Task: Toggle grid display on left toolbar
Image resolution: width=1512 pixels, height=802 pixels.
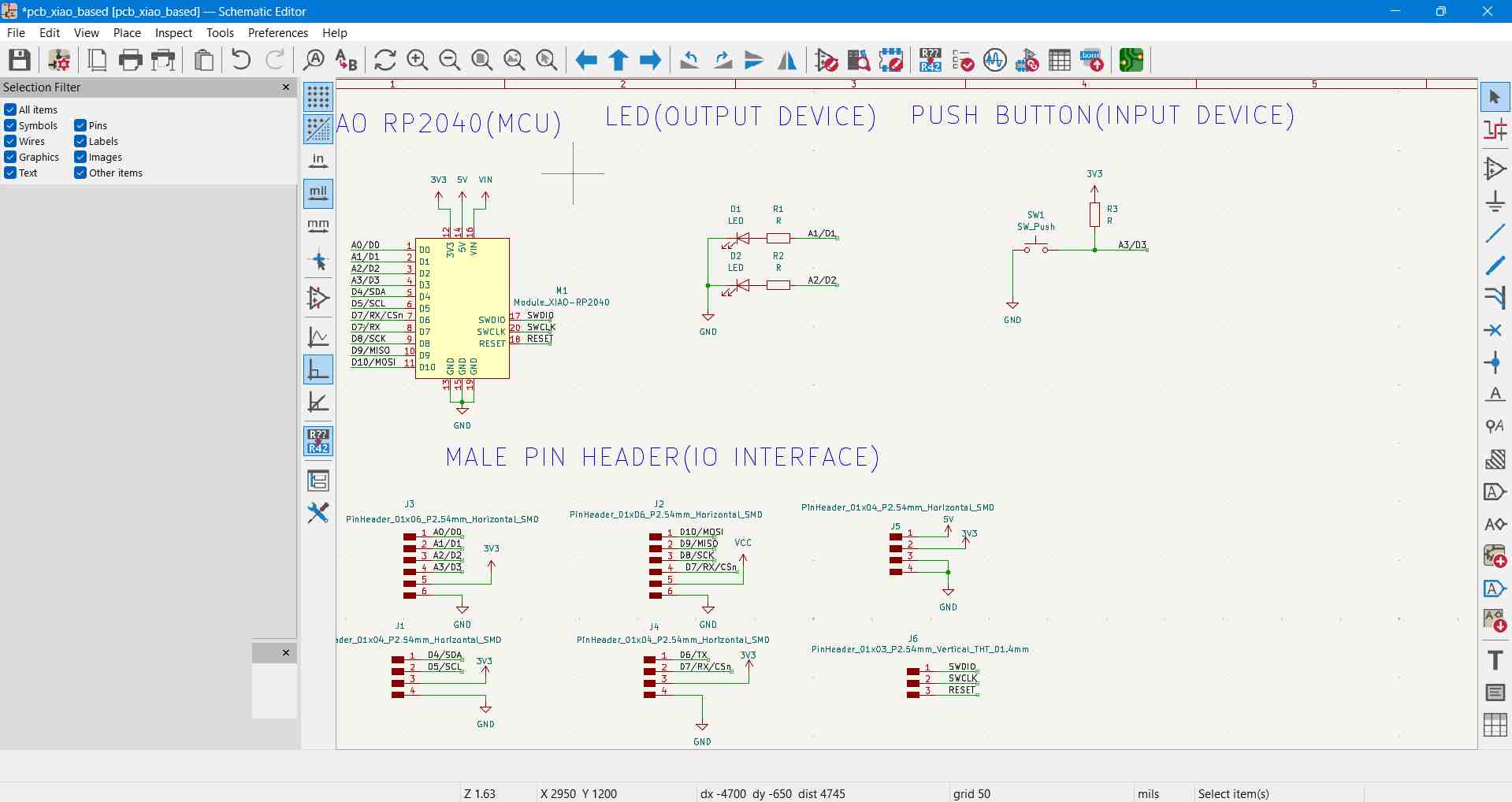Action: (x=318, y=97)
